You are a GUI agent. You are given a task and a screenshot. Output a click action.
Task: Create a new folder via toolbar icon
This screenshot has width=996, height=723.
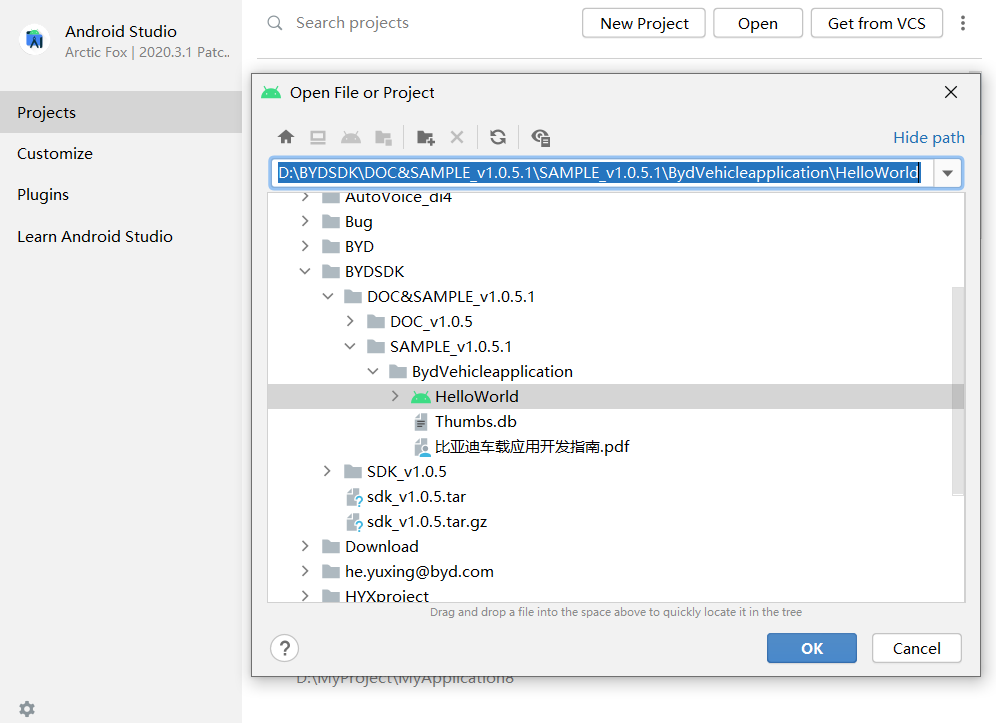click(426, 137)
